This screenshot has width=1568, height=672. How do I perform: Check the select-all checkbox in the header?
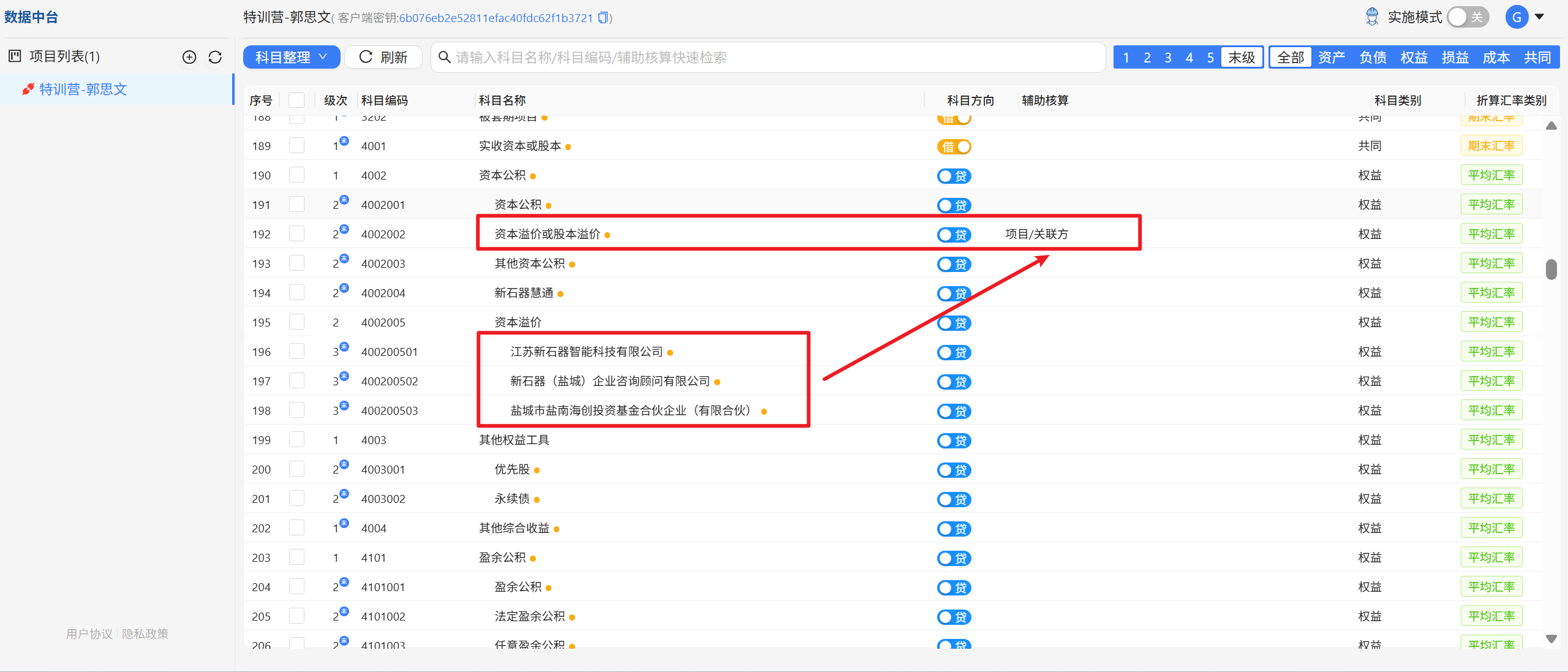point(296,100)
